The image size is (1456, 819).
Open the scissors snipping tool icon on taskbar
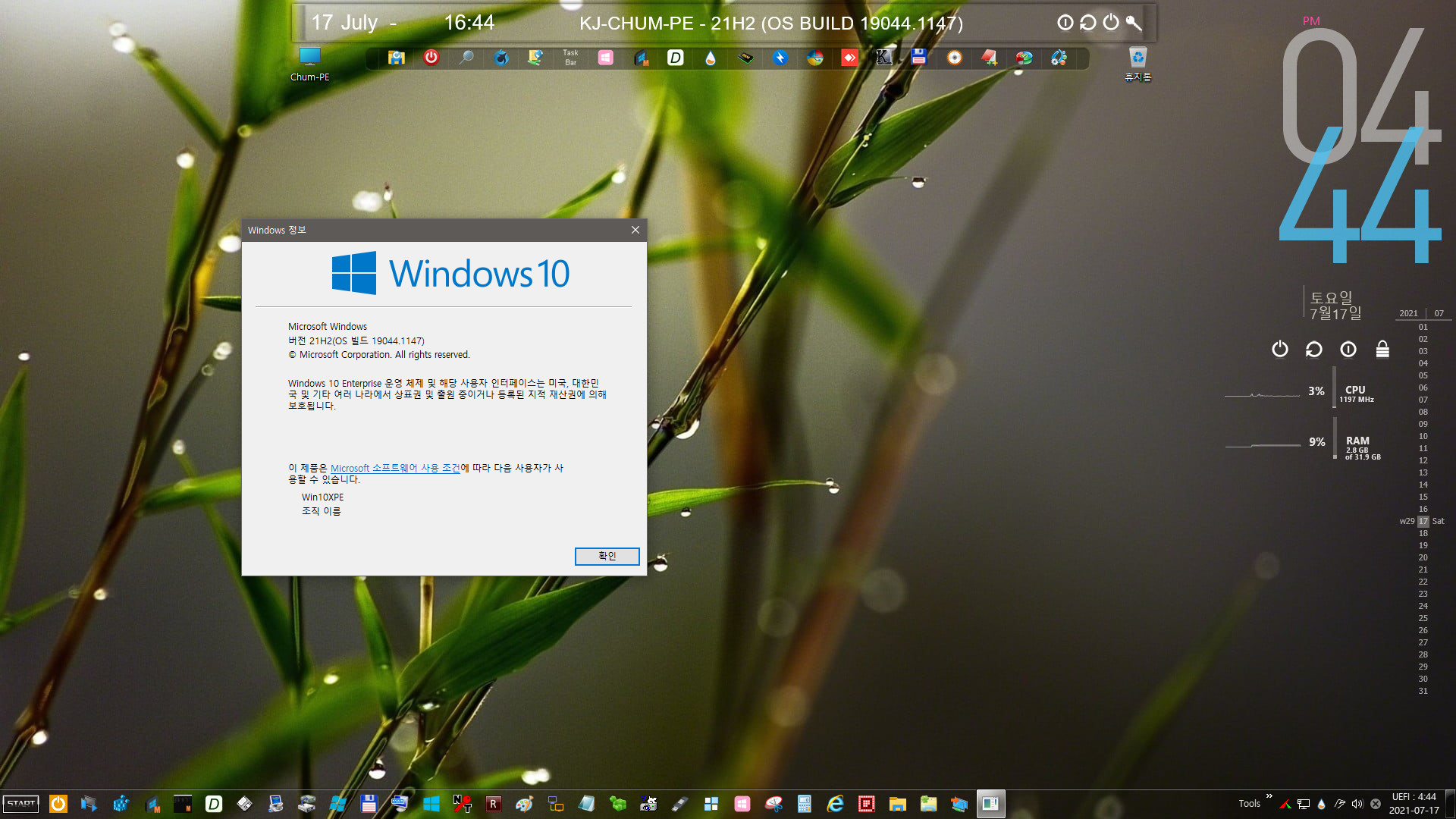pos(773,804)
